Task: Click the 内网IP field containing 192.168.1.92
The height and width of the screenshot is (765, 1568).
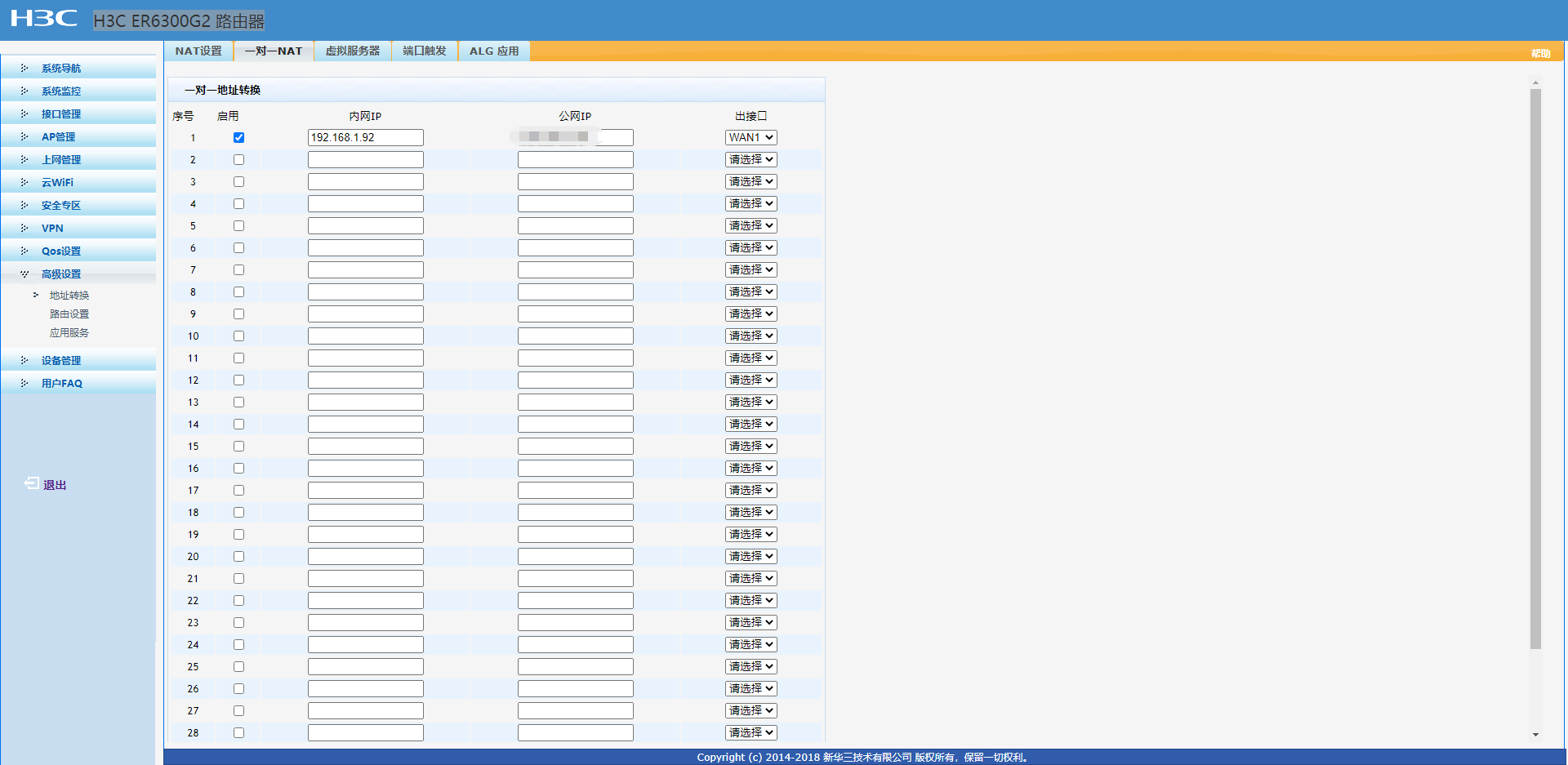Action: (x=366, y=138)
